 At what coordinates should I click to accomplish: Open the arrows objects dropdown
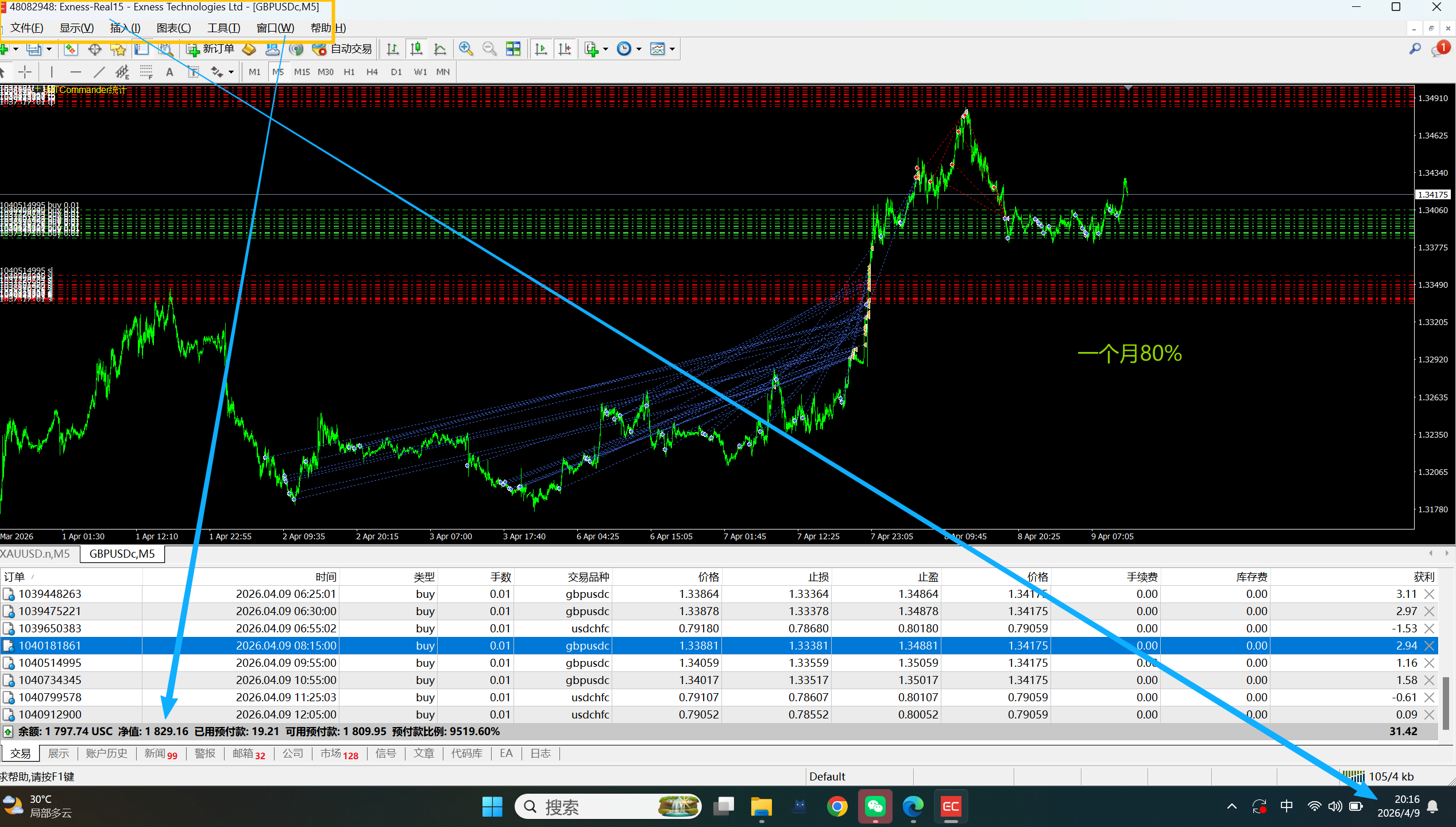pyautogui.click(x=231, y=72)
